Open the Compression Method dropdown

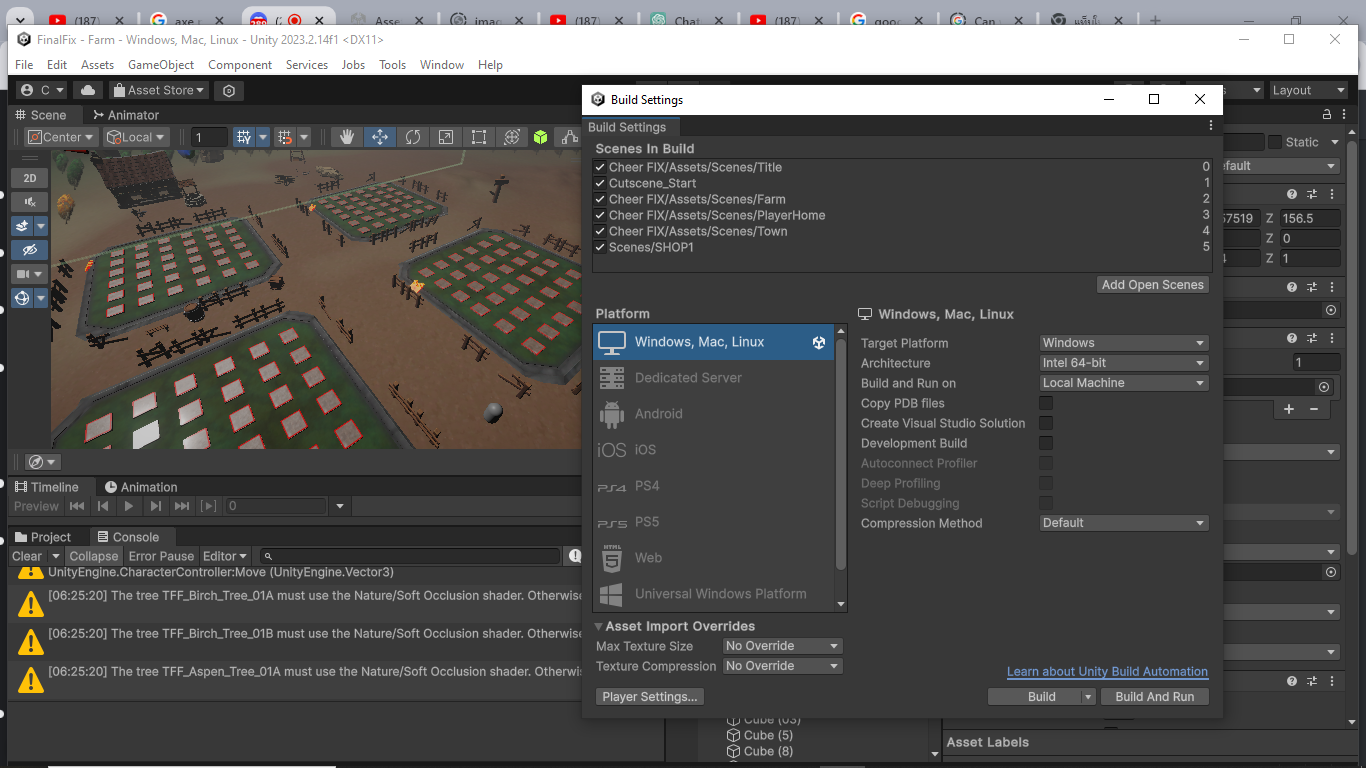point(1124,523)
